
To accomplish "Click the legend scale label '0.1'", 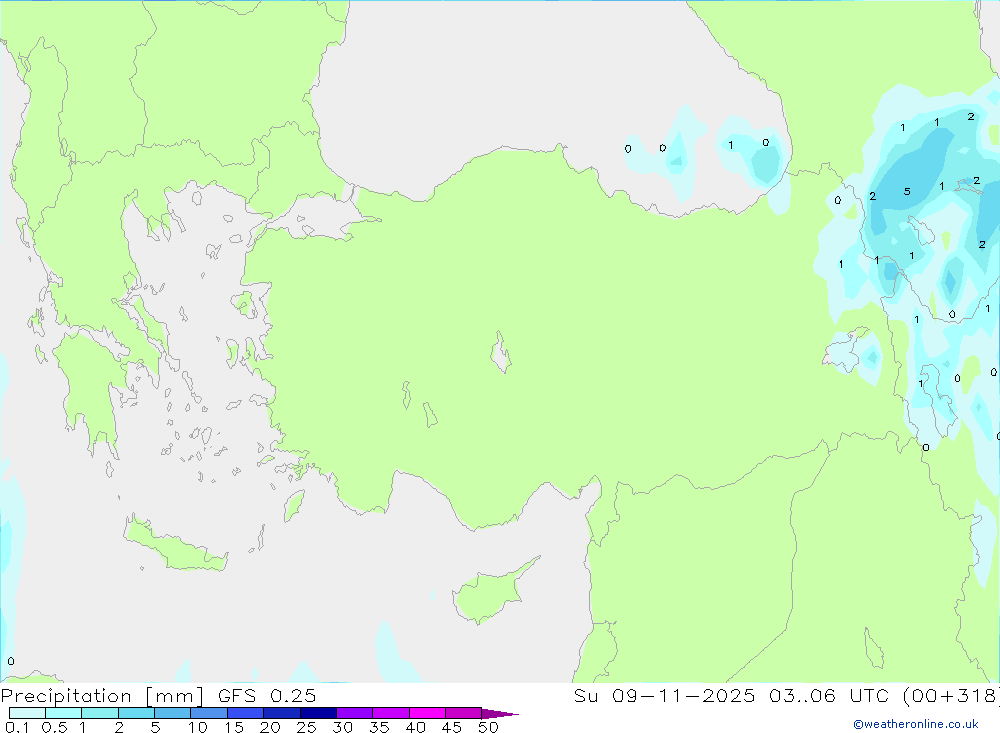I will (17, 727).
